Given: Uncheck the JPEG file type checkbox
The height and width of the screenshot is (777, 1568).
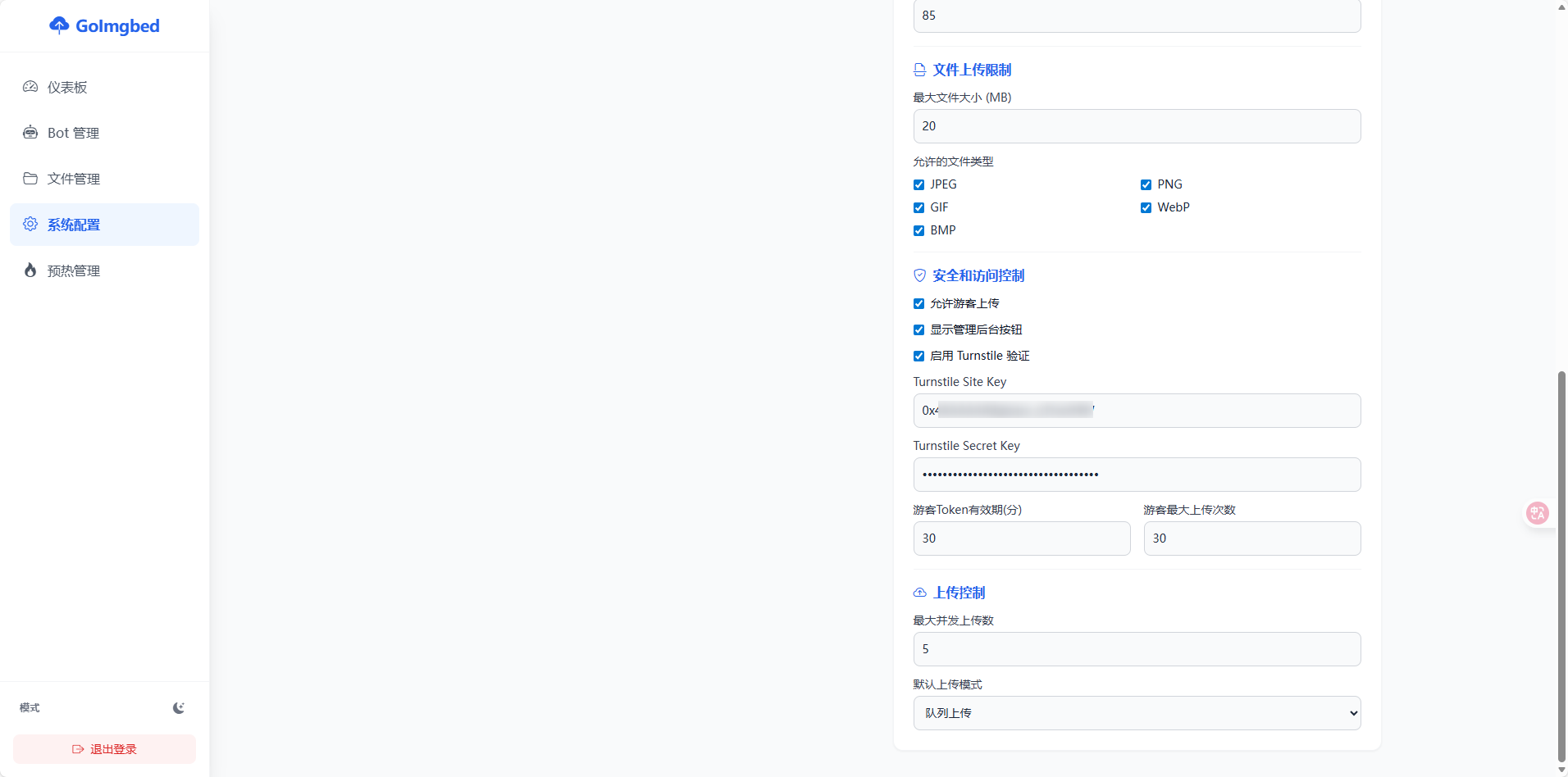Looking at the screenshot, I should 918,184.
